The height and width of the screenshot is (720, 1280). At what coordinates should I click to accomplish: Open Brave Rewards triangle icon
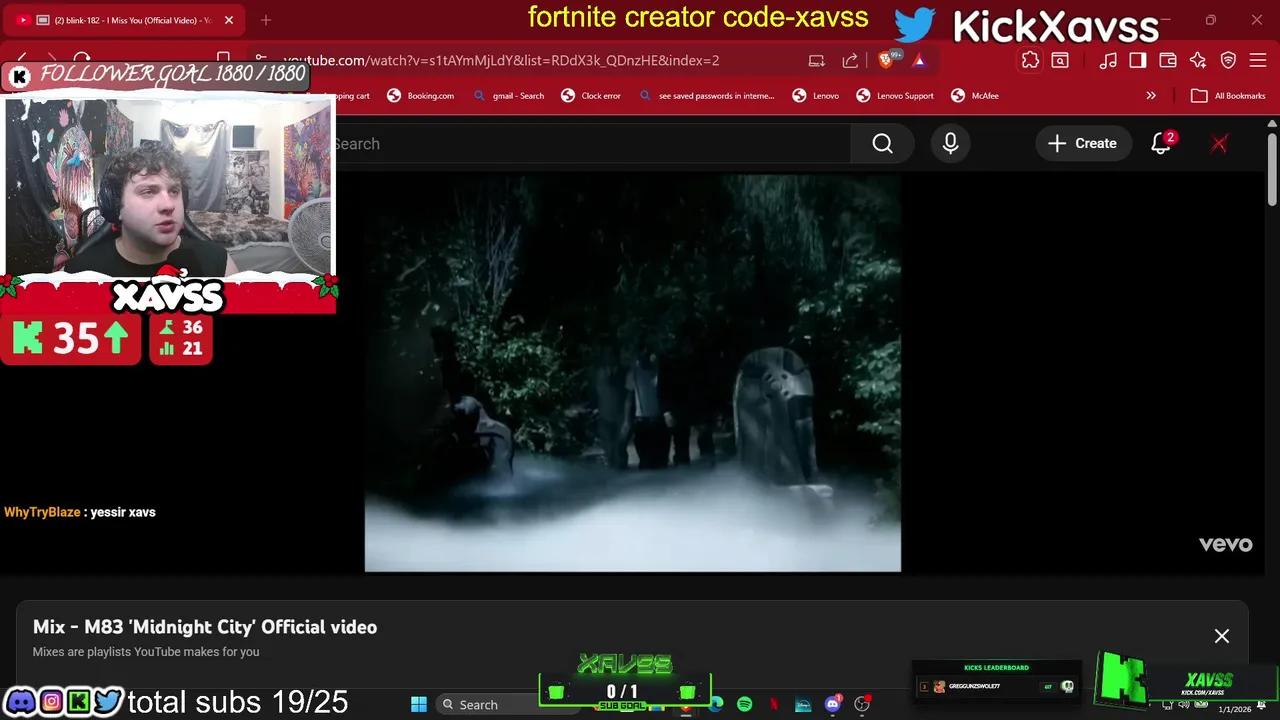coord(919,61)
